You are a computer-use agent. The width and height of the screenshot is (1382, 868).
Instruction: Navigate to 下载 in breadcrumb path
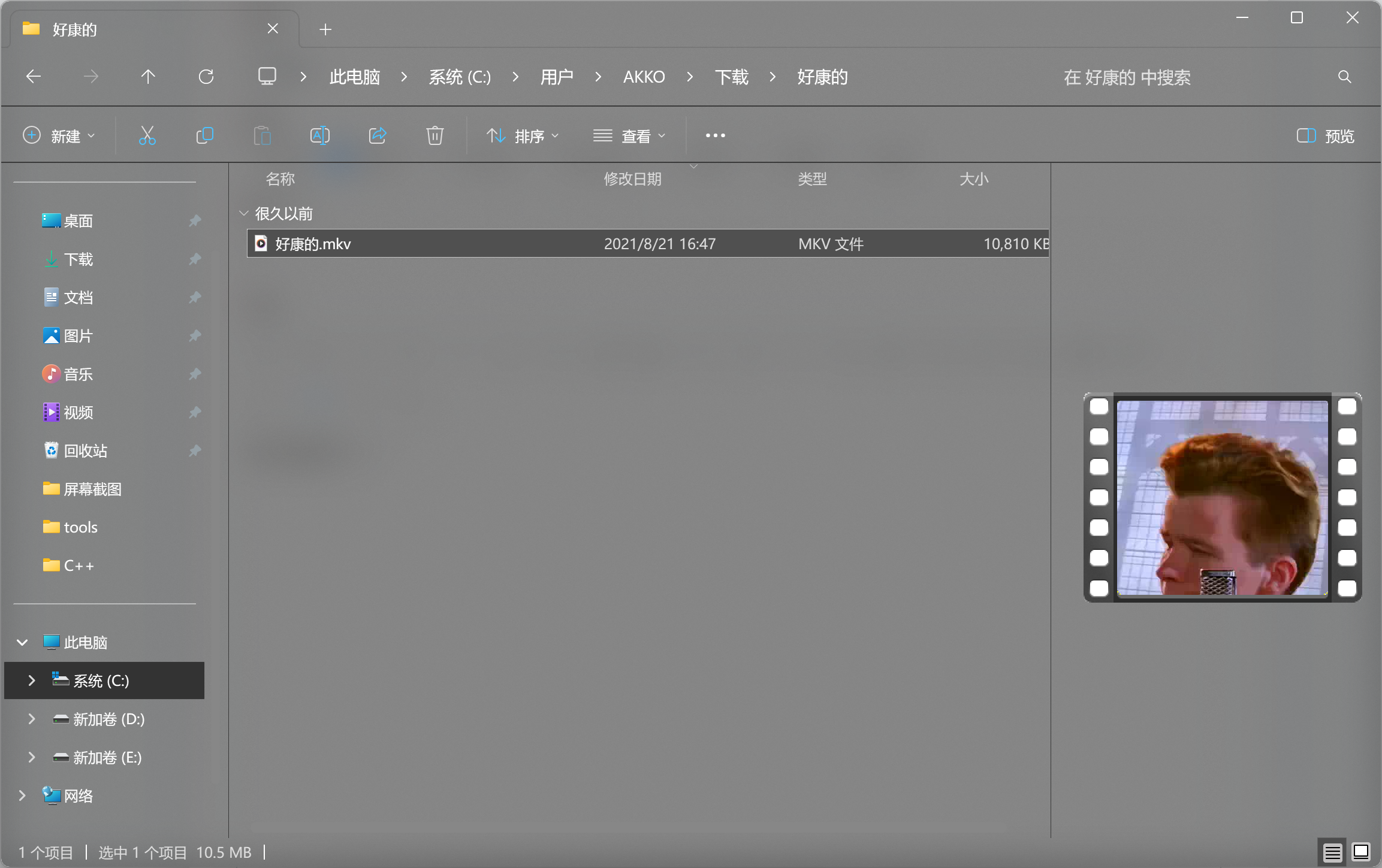[731, 77]
